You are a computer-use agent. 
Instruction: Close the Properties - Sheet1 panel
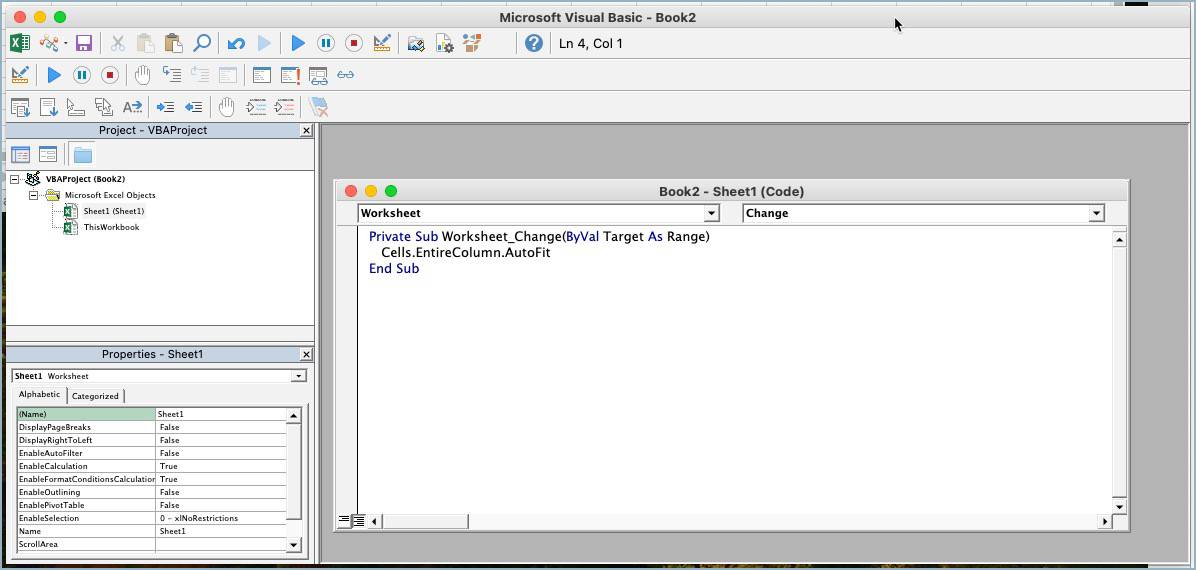306,354
